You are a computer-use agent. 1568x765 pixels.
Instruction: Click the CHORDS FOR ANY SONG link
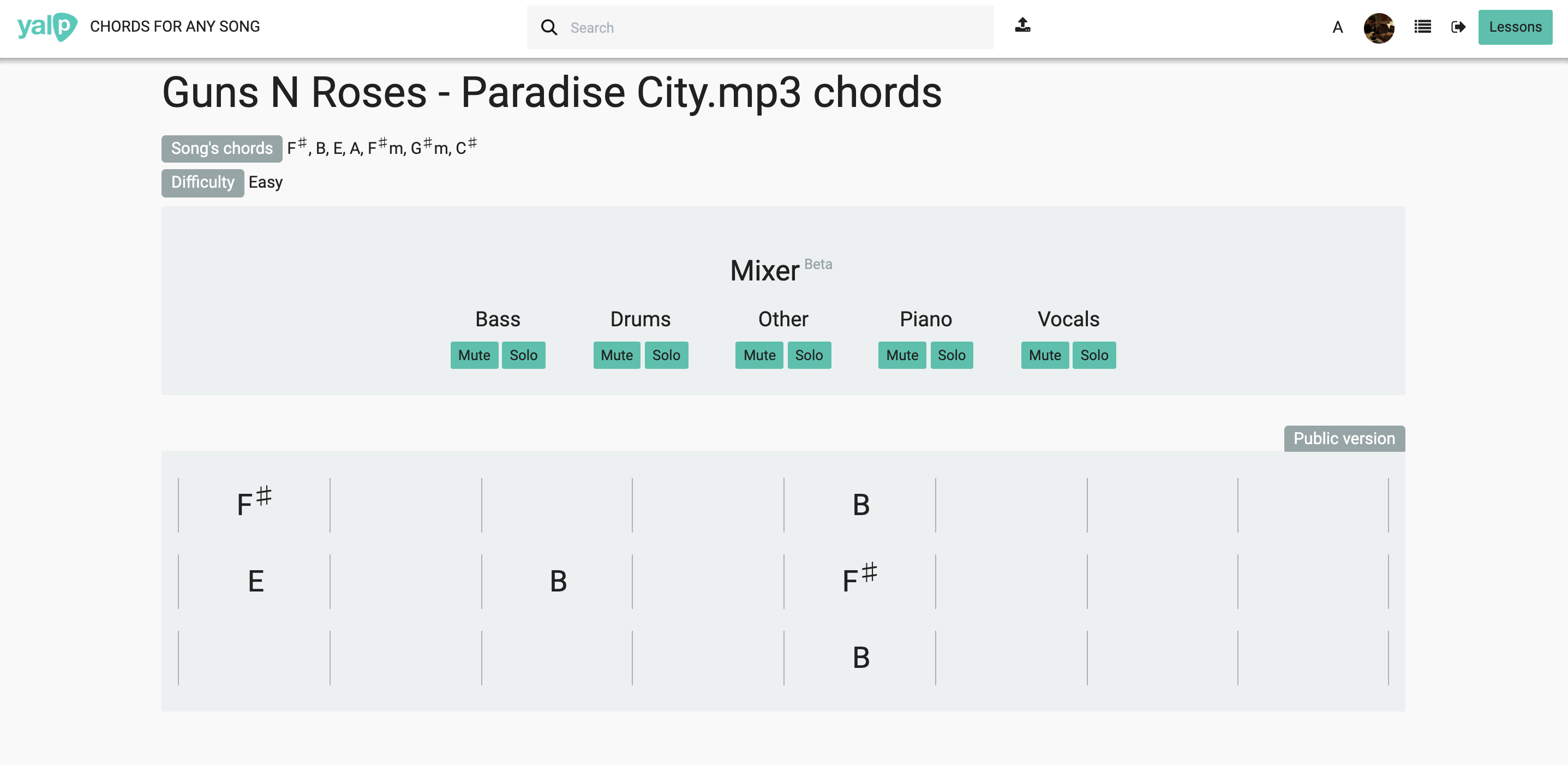(175, 26)
